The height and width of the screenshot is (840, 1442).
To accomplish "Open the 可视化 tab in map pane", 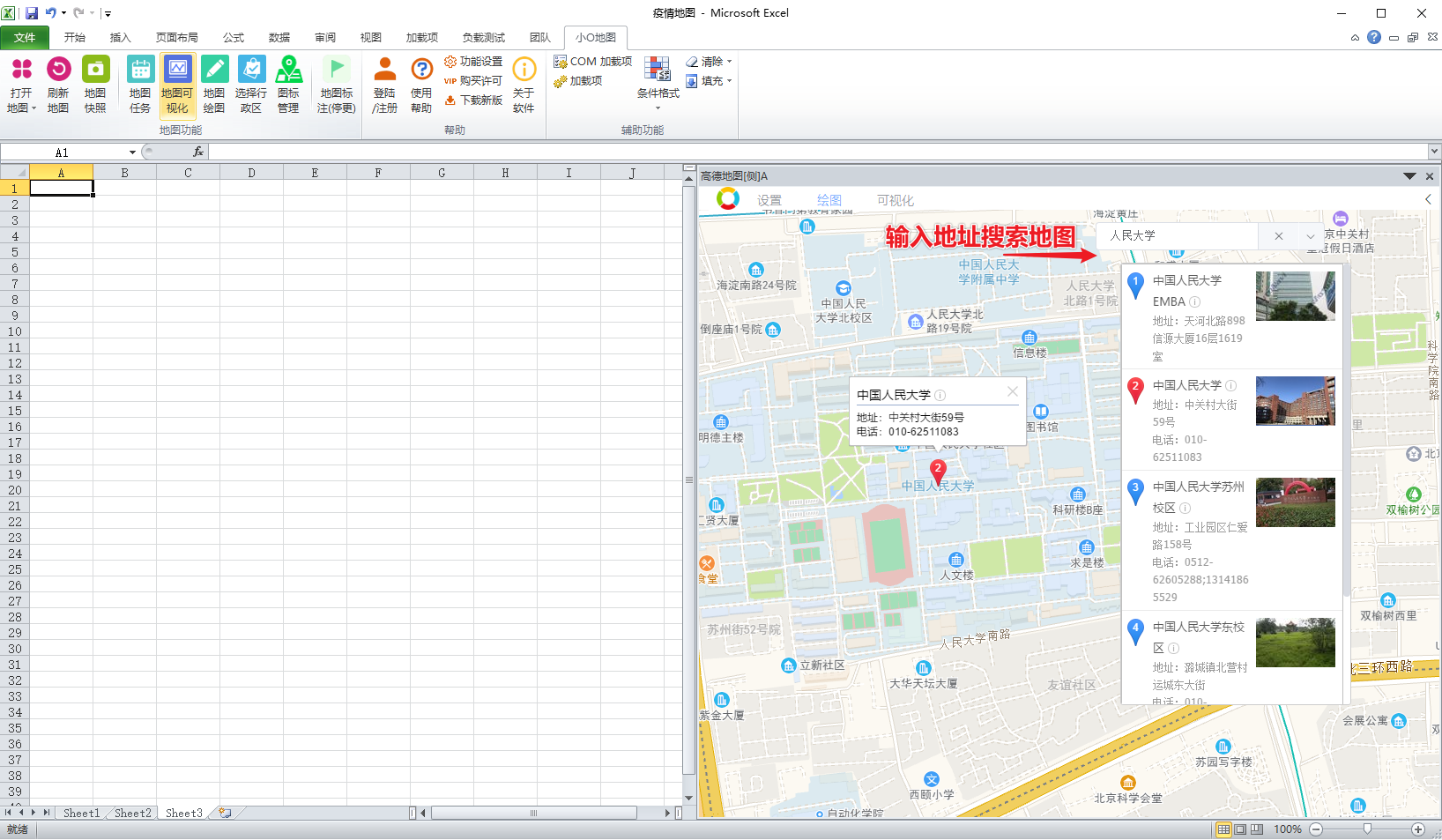I will (x=896, y=200).
